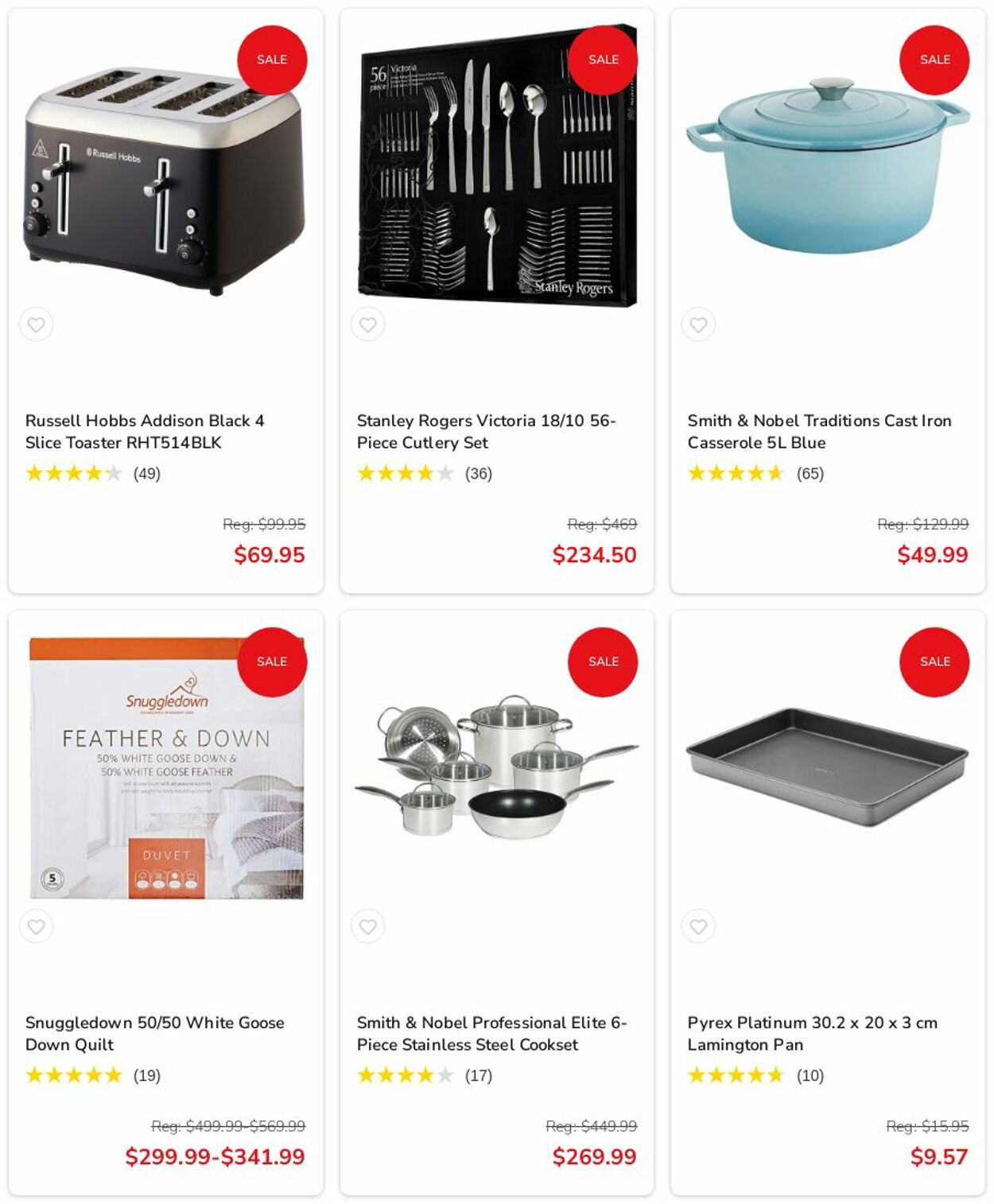The image size is (994, 1204).
Task: Click SALE badge on the blue casserole
Action: click(x=934, y=60)
